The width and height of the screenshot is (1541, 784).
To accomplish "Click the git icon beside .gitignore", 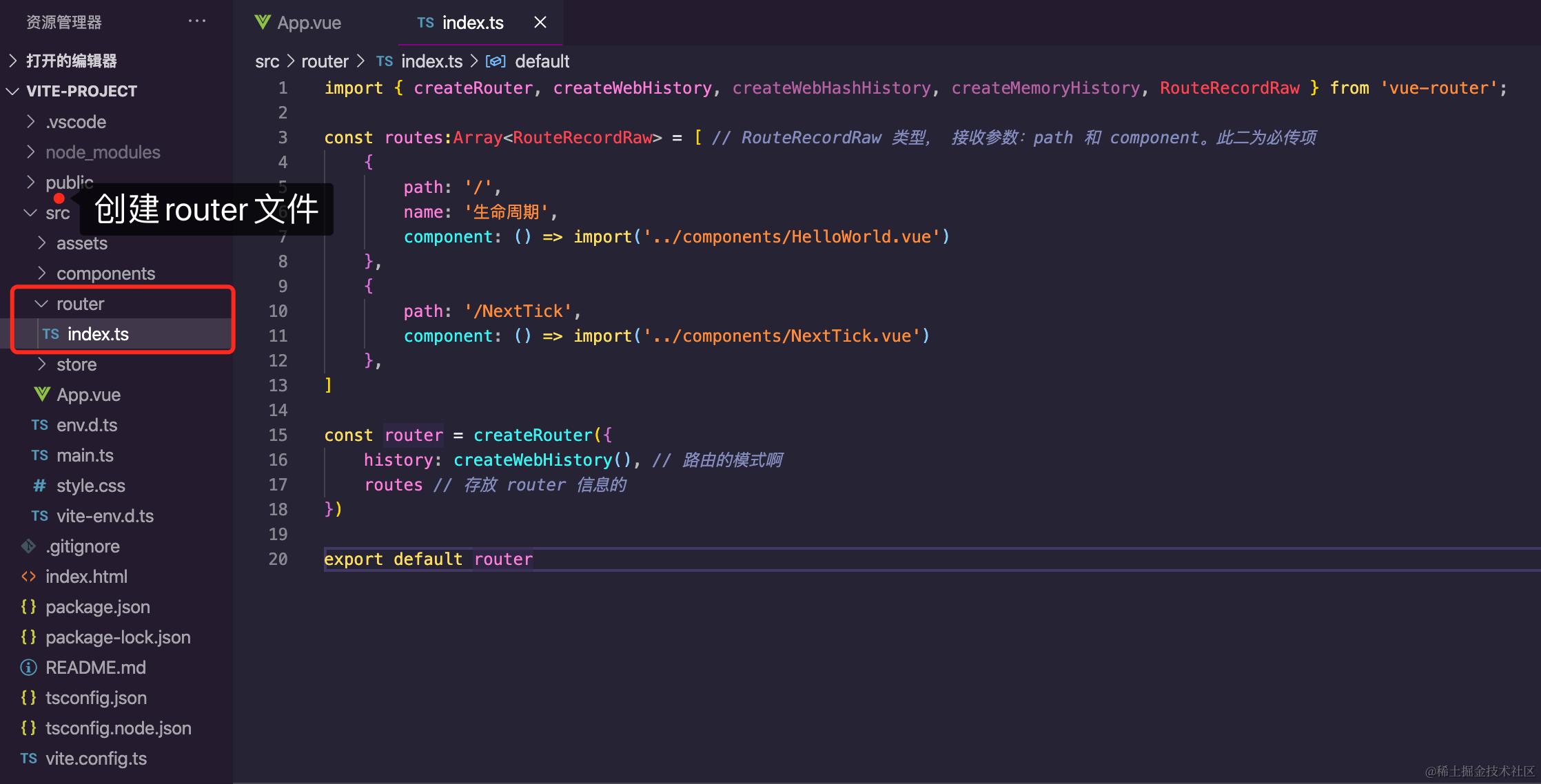I will point(28,546).
